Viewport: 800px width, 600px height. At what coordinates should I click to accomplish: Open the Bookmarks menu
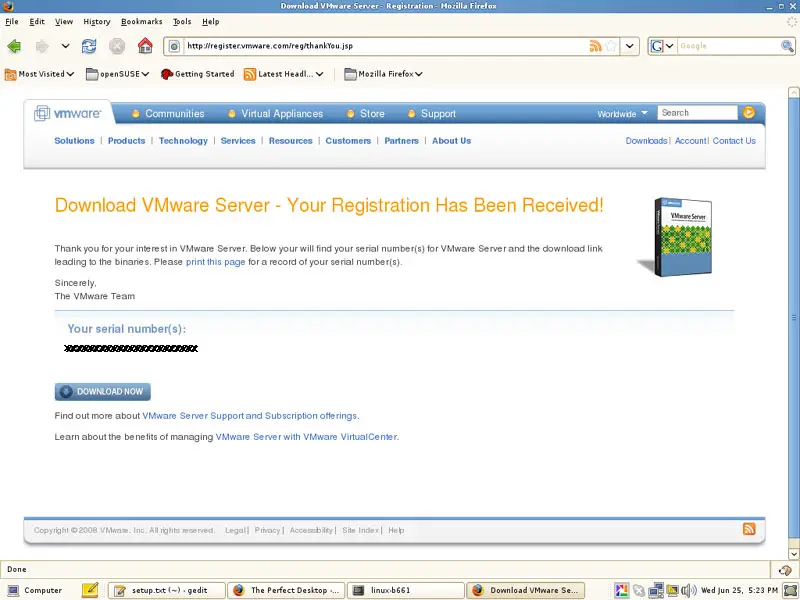141,21
